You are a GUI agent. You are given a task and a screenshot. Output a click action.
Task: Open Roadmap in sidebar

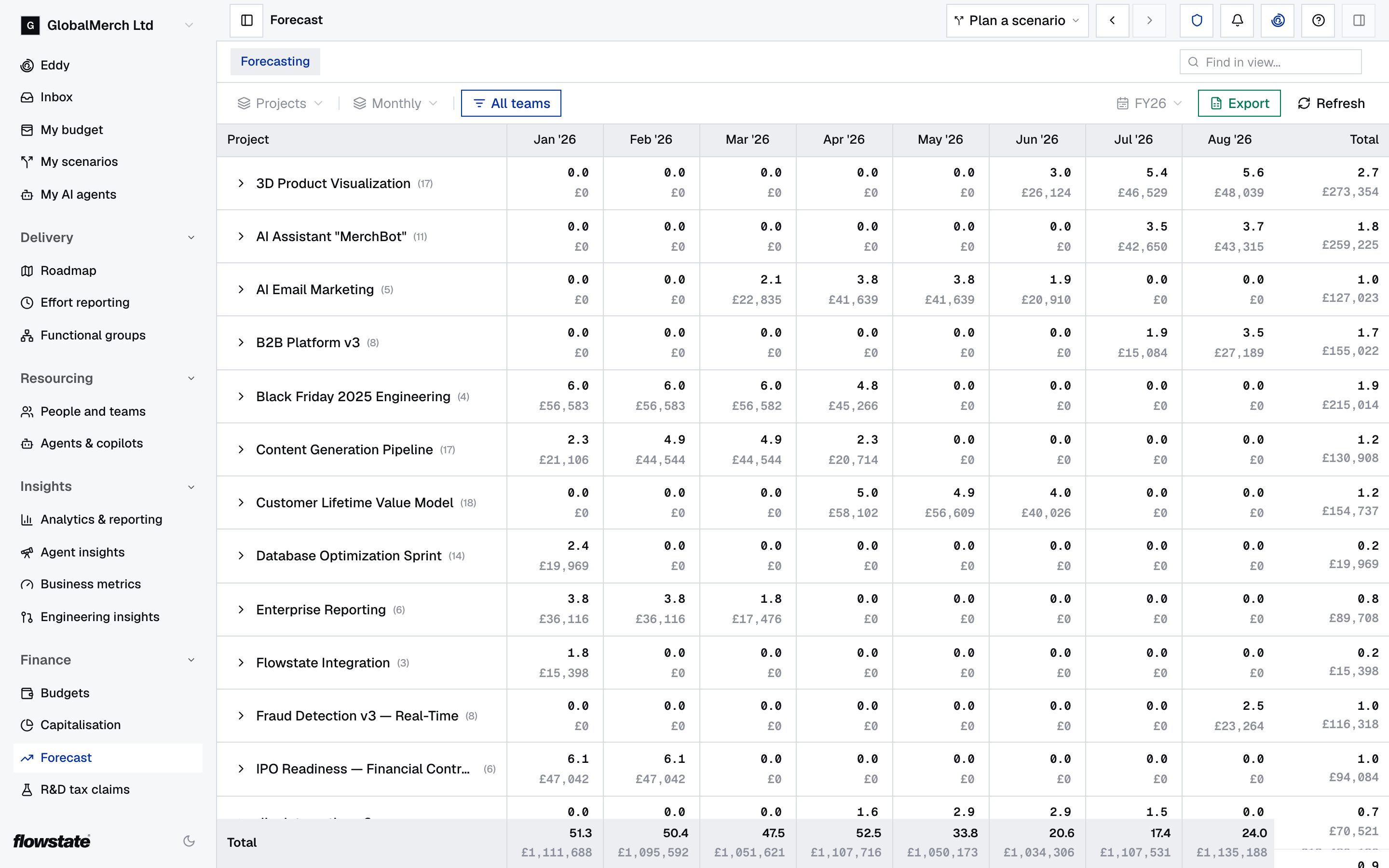[108, 271]
